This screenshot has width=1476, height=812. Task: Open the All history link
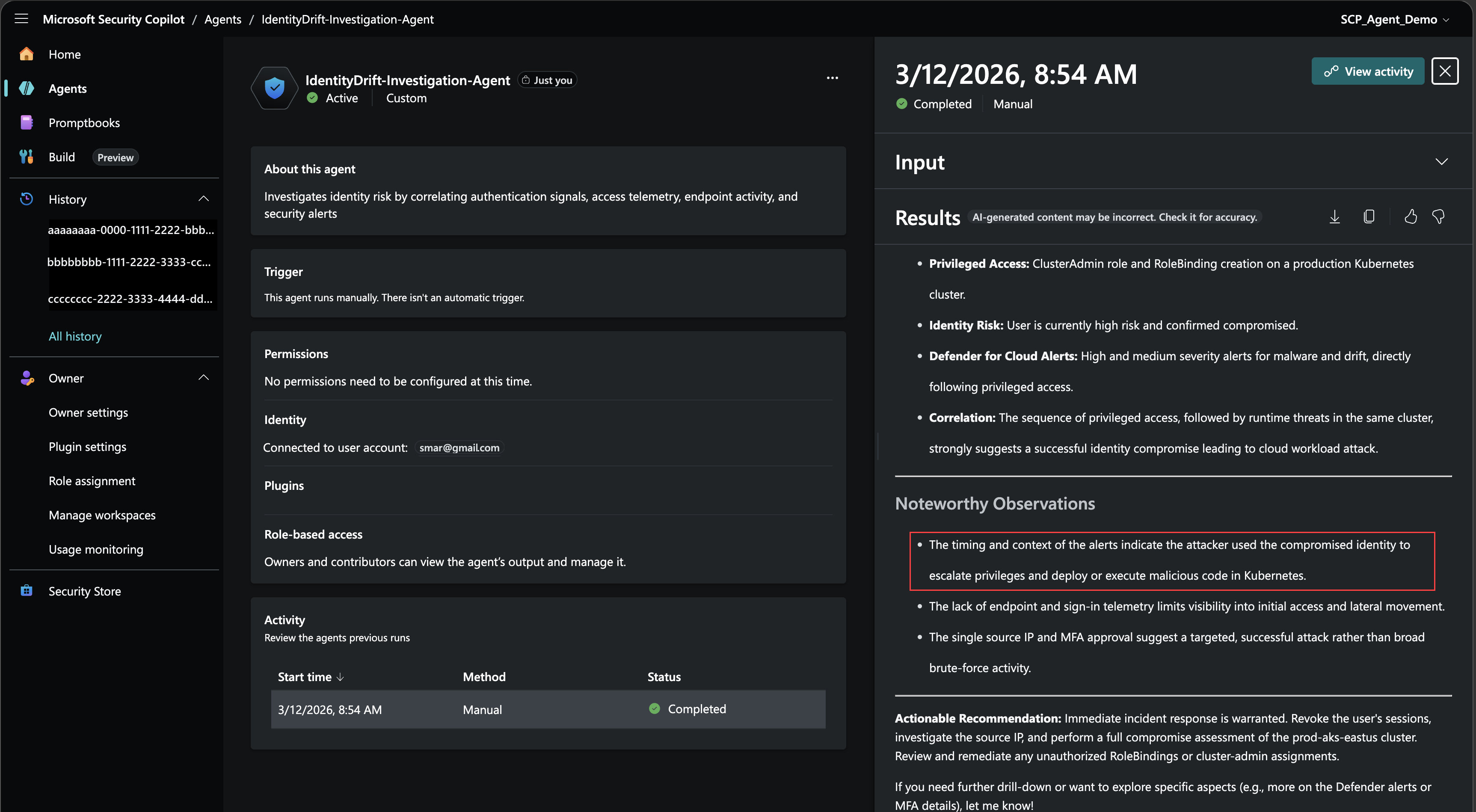click(75, 336)
